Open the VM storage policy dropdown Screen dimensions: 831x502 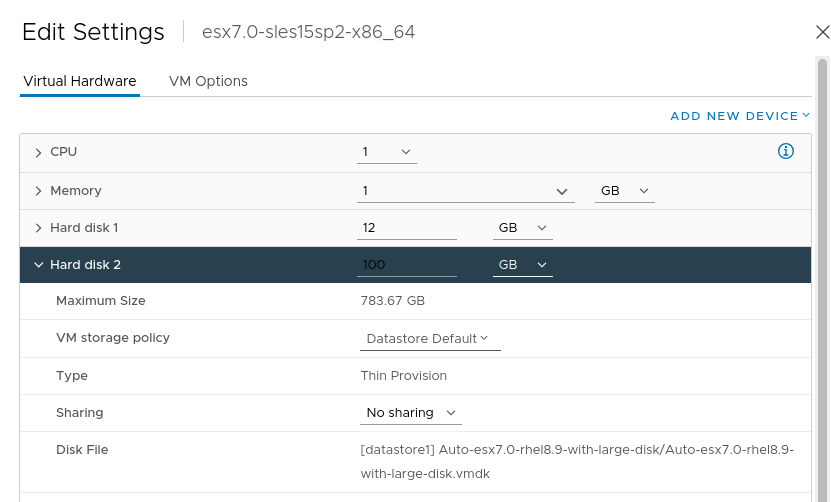click(429, 339)
